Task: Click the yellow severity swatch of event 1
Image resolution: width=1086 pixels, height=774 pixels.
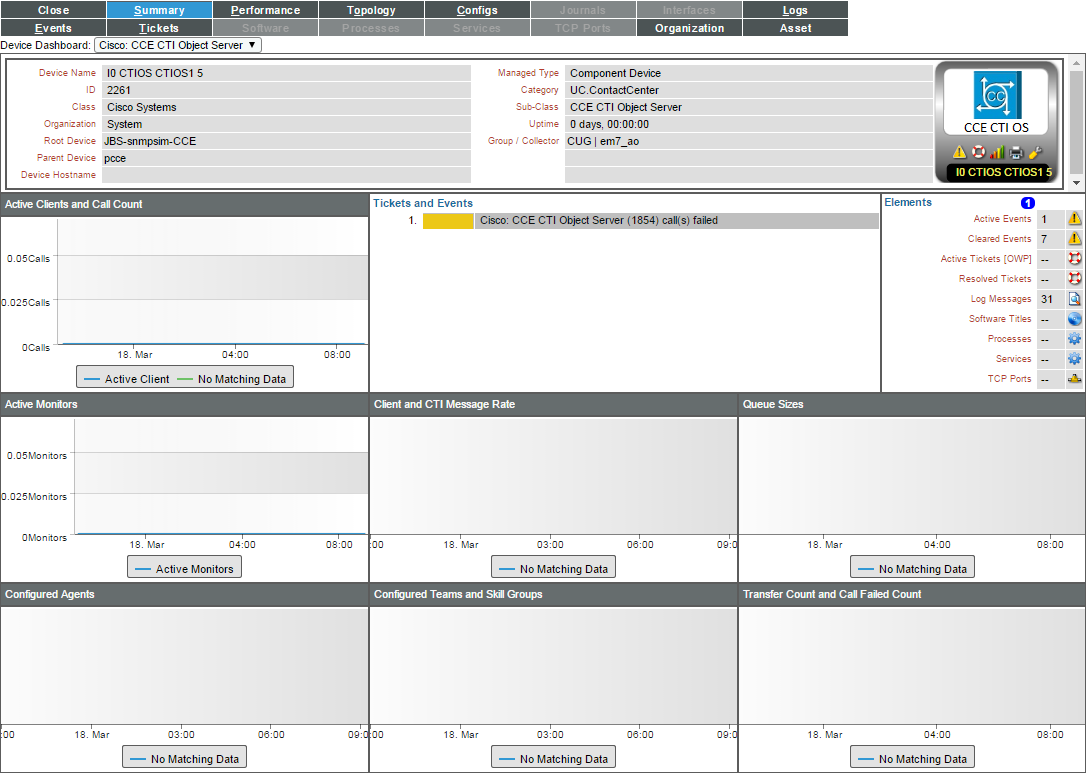Action: 448,221
